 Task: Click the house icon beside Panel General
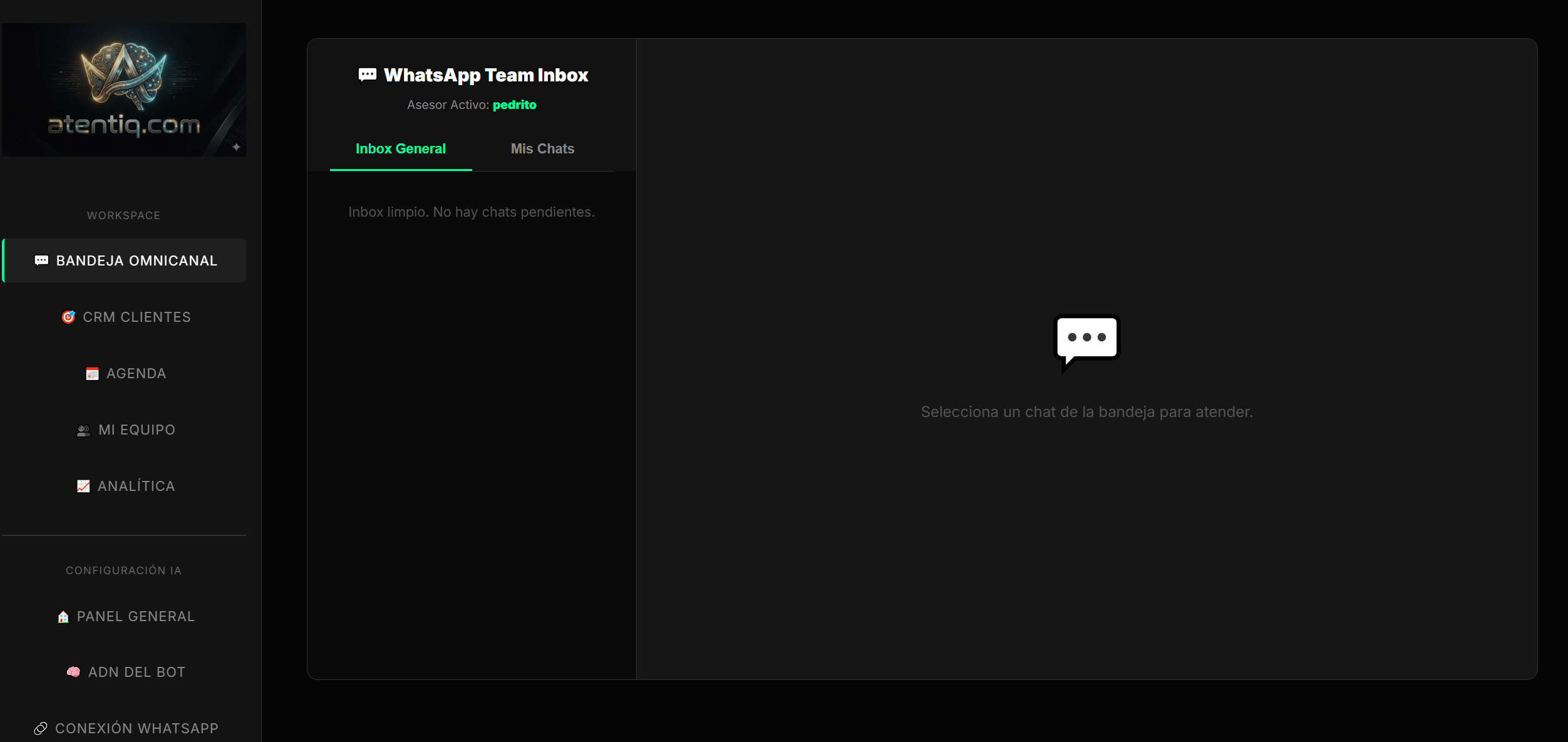coord(63,617)
